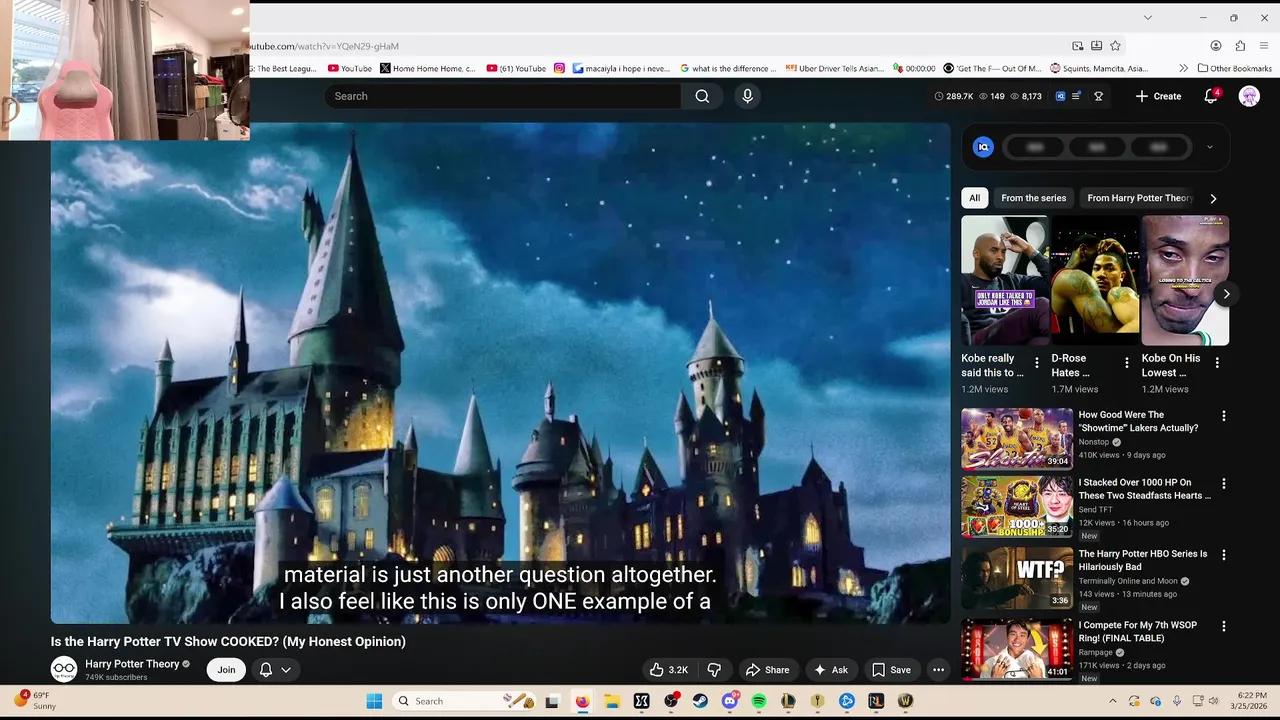Image resolution: width=1280 pixels, height=720 pixels.
Task: Expand the notification bell dropdown beside Join
Action: [275, 670]
